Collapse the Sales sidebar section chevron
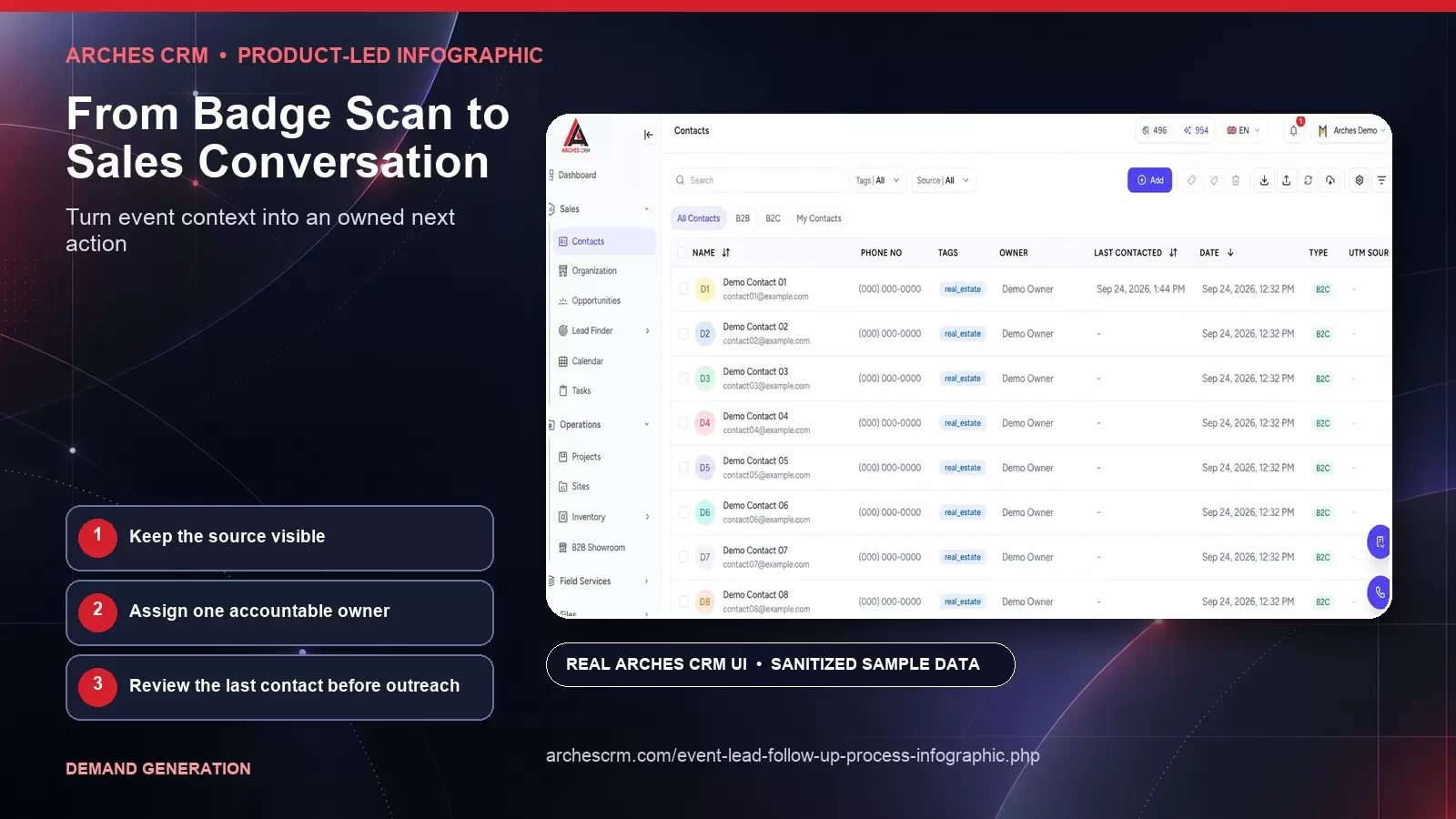Screen dimensions: 1456x819 (x=647, y=209)
